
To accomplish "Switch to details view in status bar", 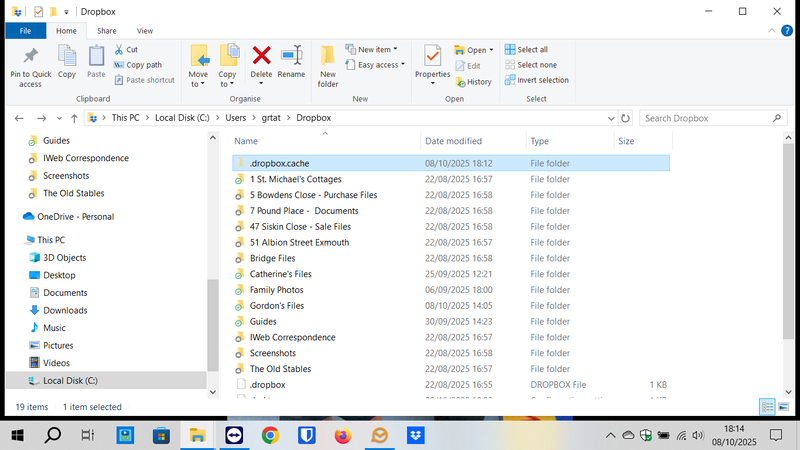I will click(767, 406).
